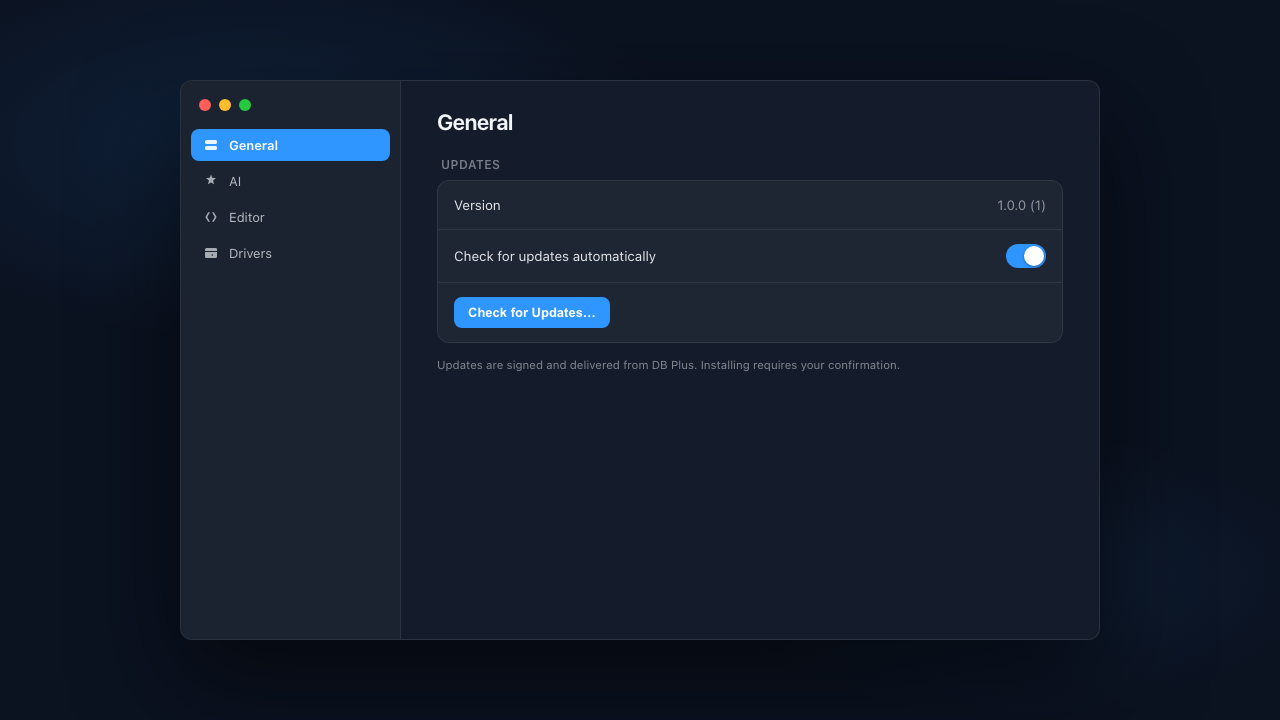Click the UPDATES section header
This screenshot has height=720, width=1280.
pos(471,165)
